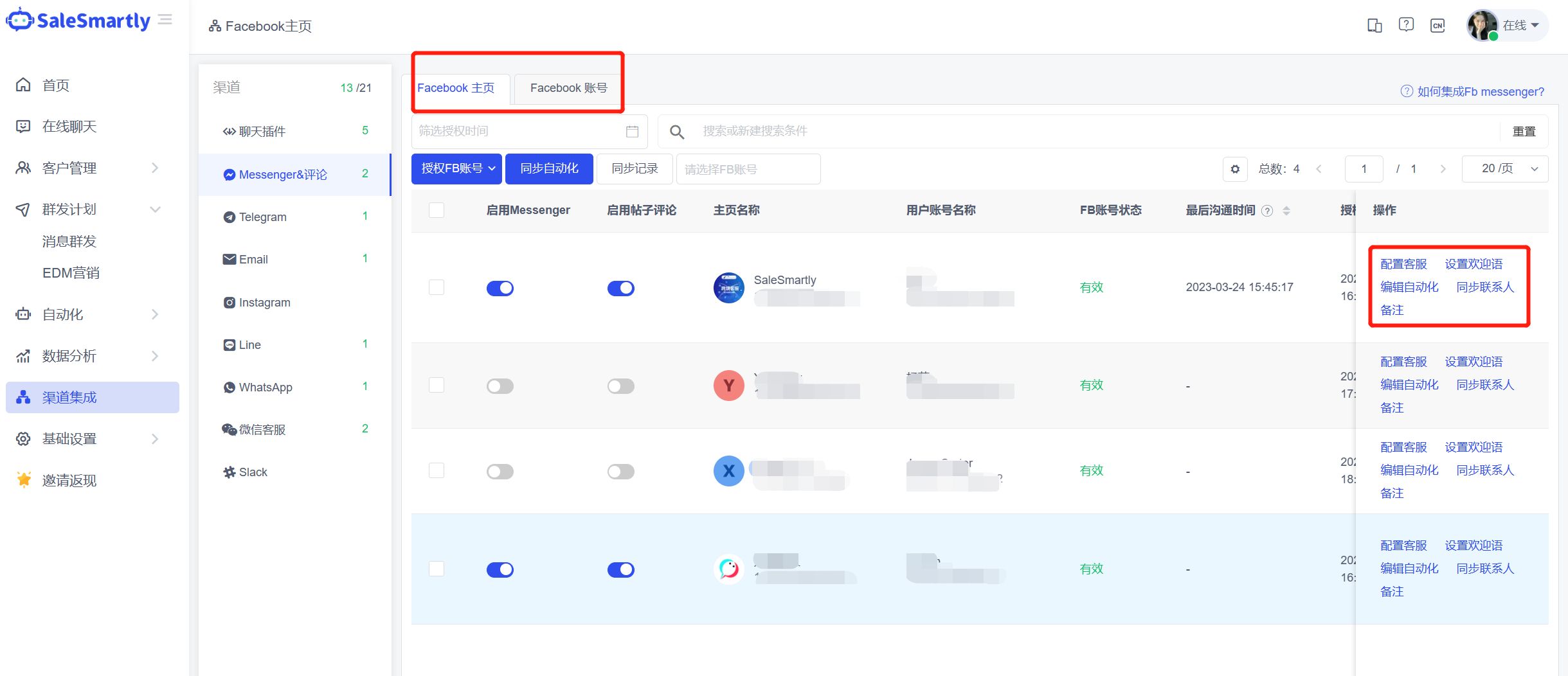Click the SaleSmartly logo
Screen dimensions: 1568x676
coord(78,21)
